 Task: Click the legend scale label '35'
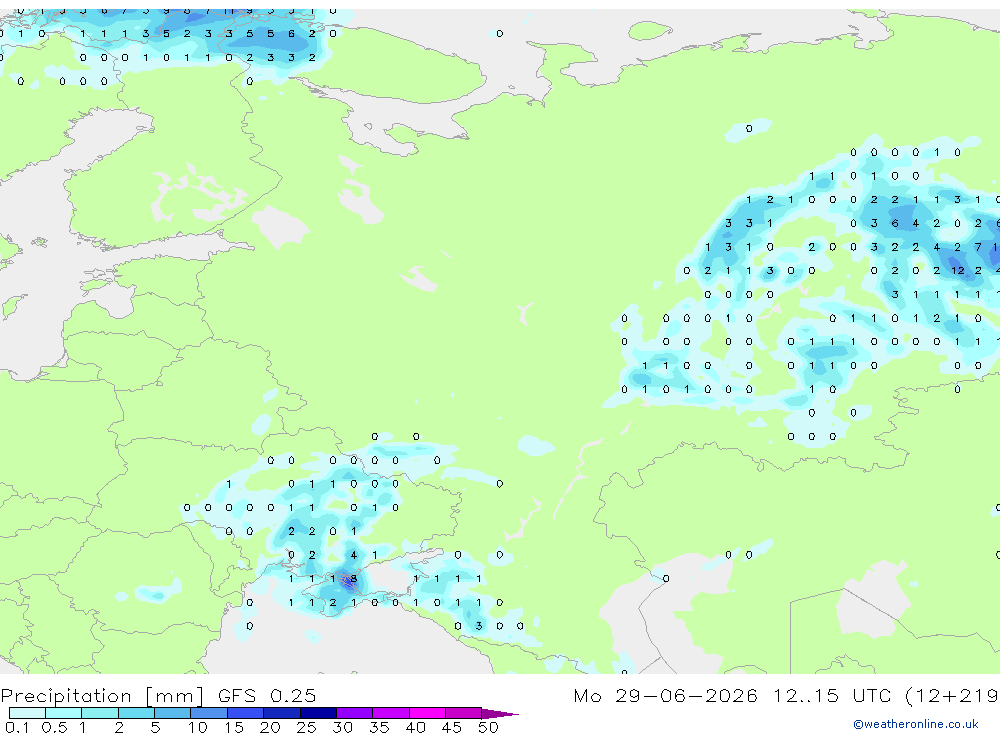pos(379,727)
